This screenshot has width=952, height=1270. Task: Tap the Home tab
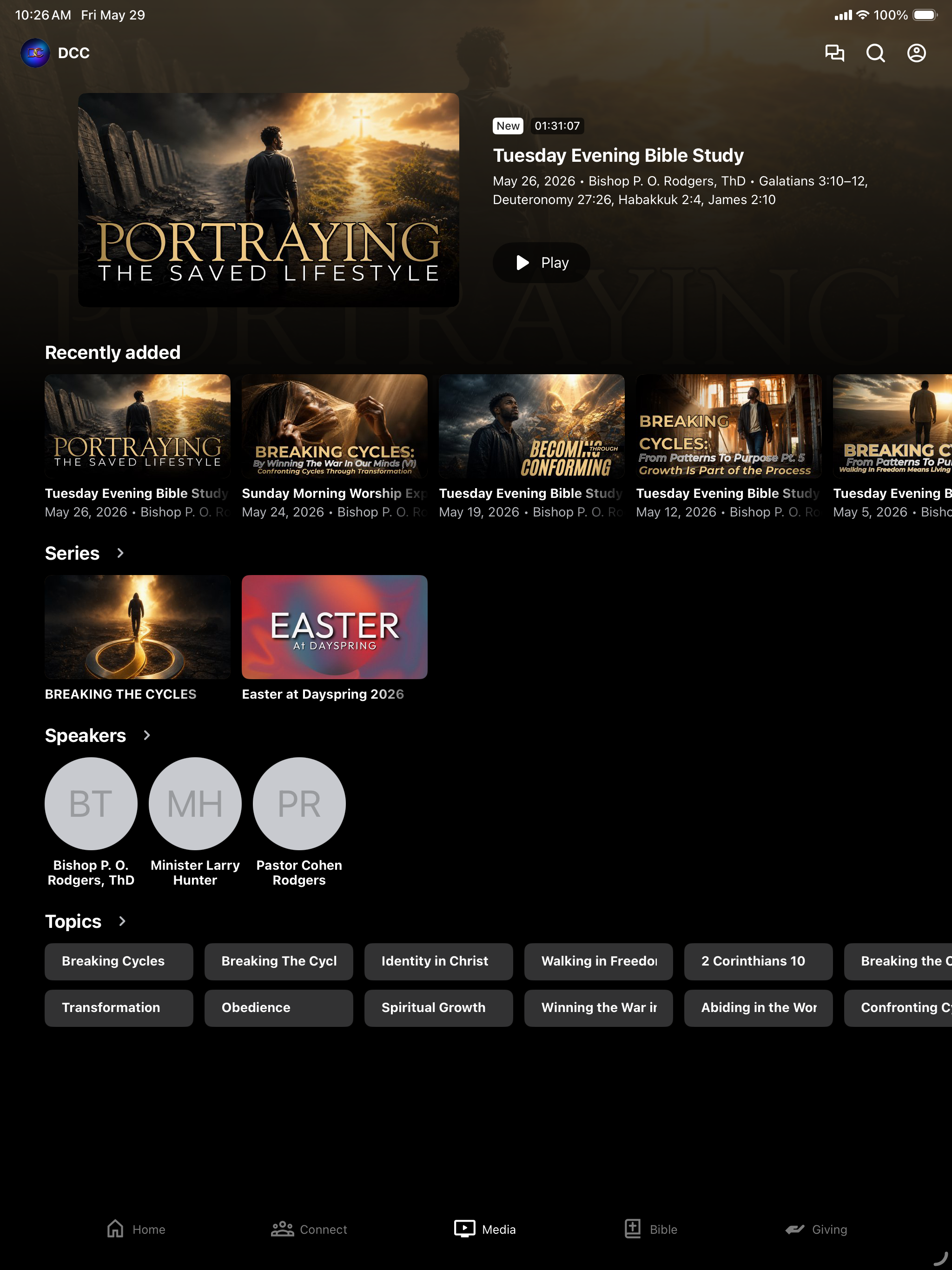(136, 1229)
